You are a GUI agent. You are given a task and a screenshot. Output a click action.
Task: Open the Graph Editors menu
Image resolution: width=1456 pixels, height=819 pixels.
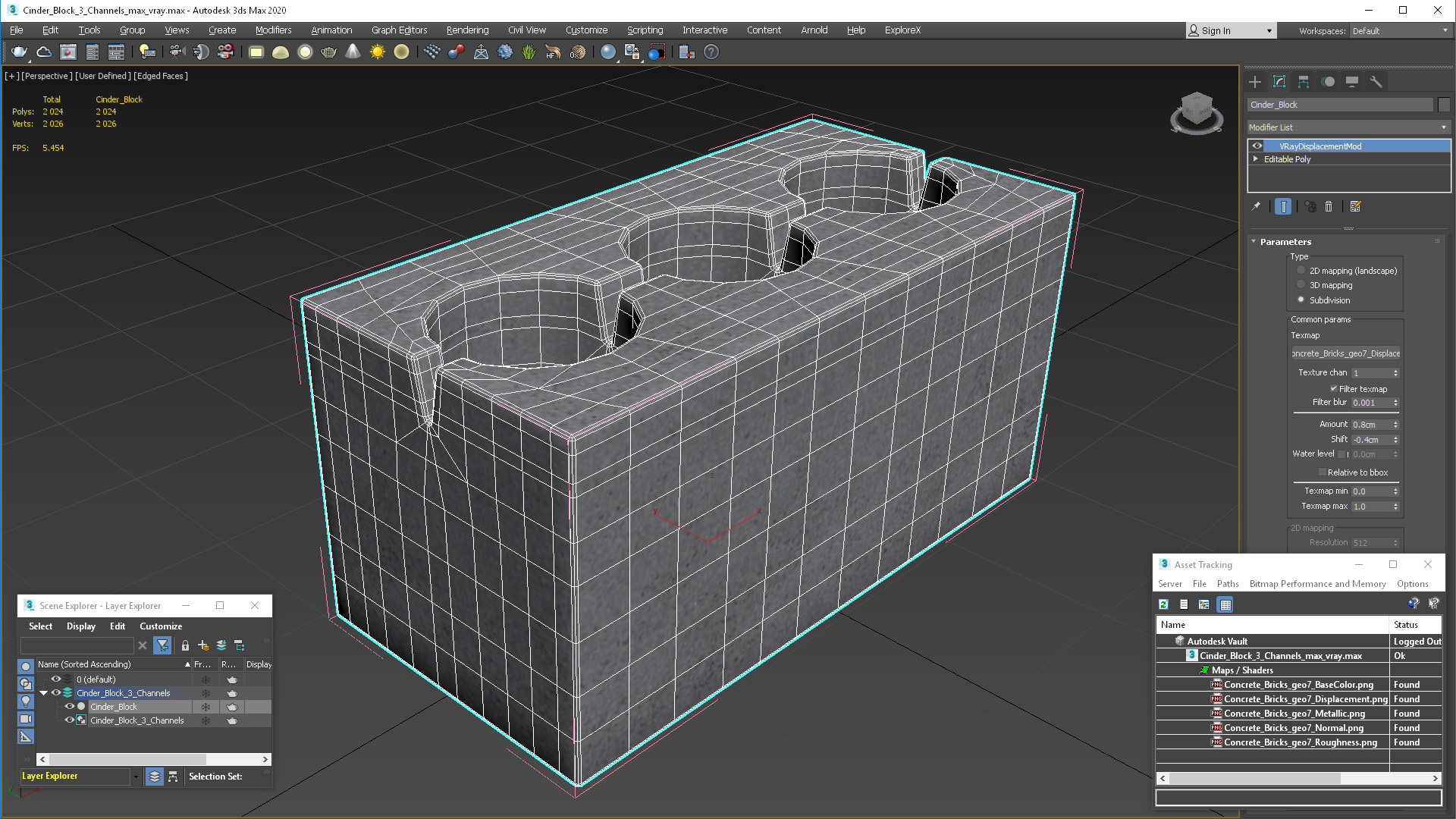click(399, 30)
